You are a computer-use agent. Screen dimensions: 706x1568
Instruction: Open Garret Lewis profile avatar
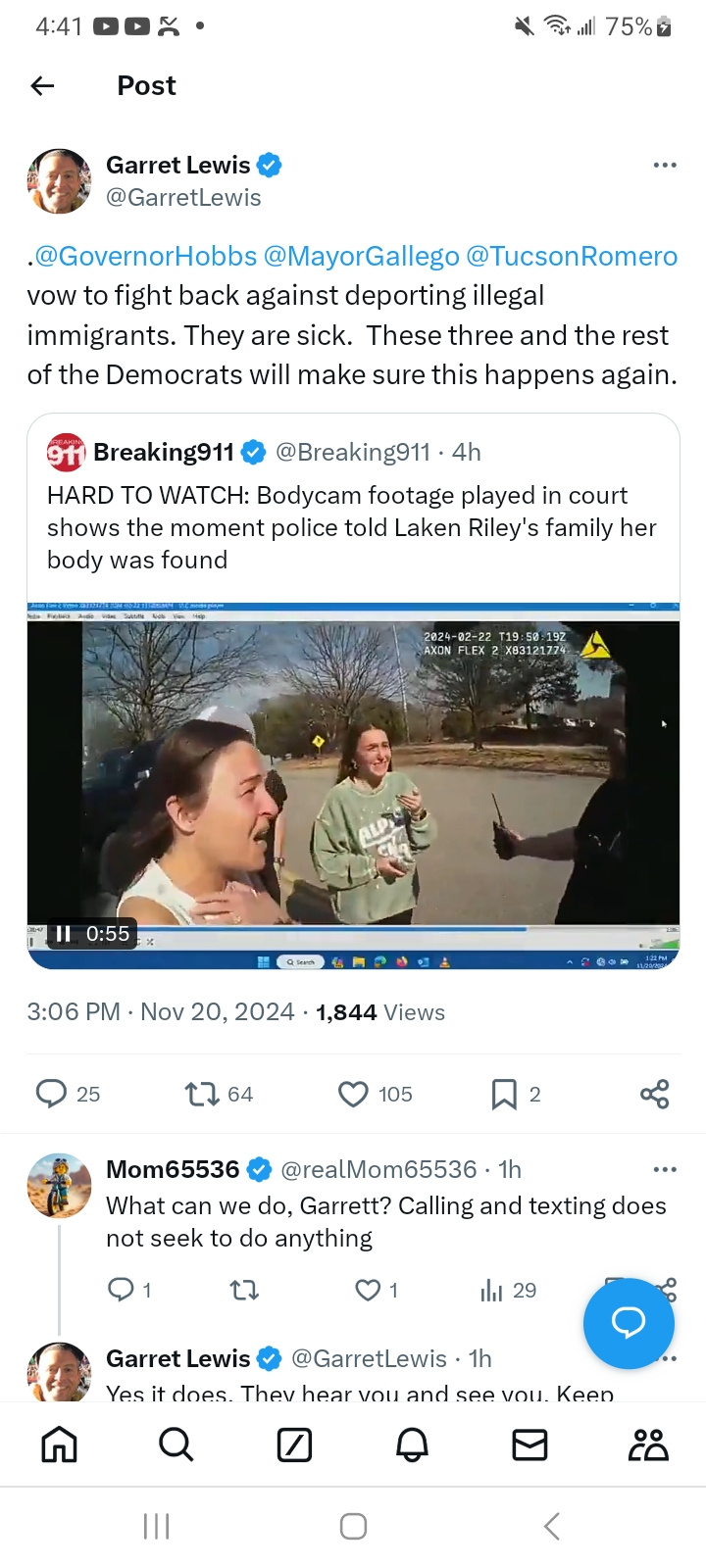click(59, 181)
